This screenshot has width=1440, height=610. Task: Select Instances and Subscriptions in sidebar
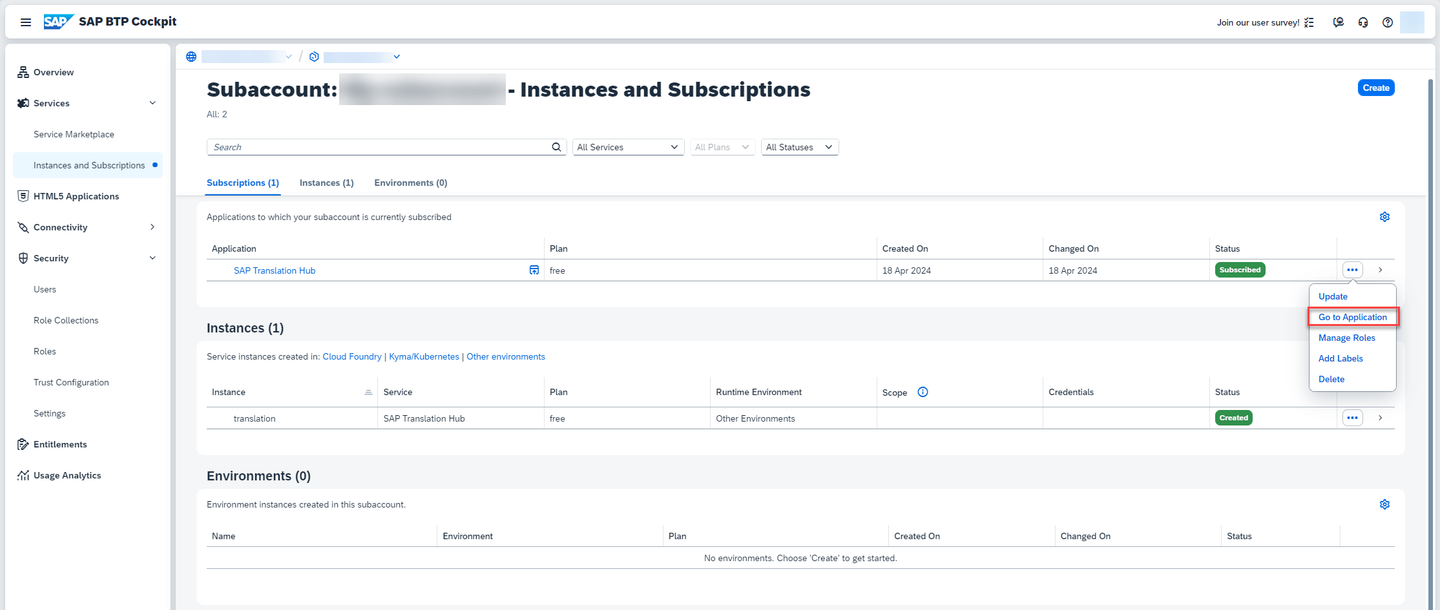89,165
